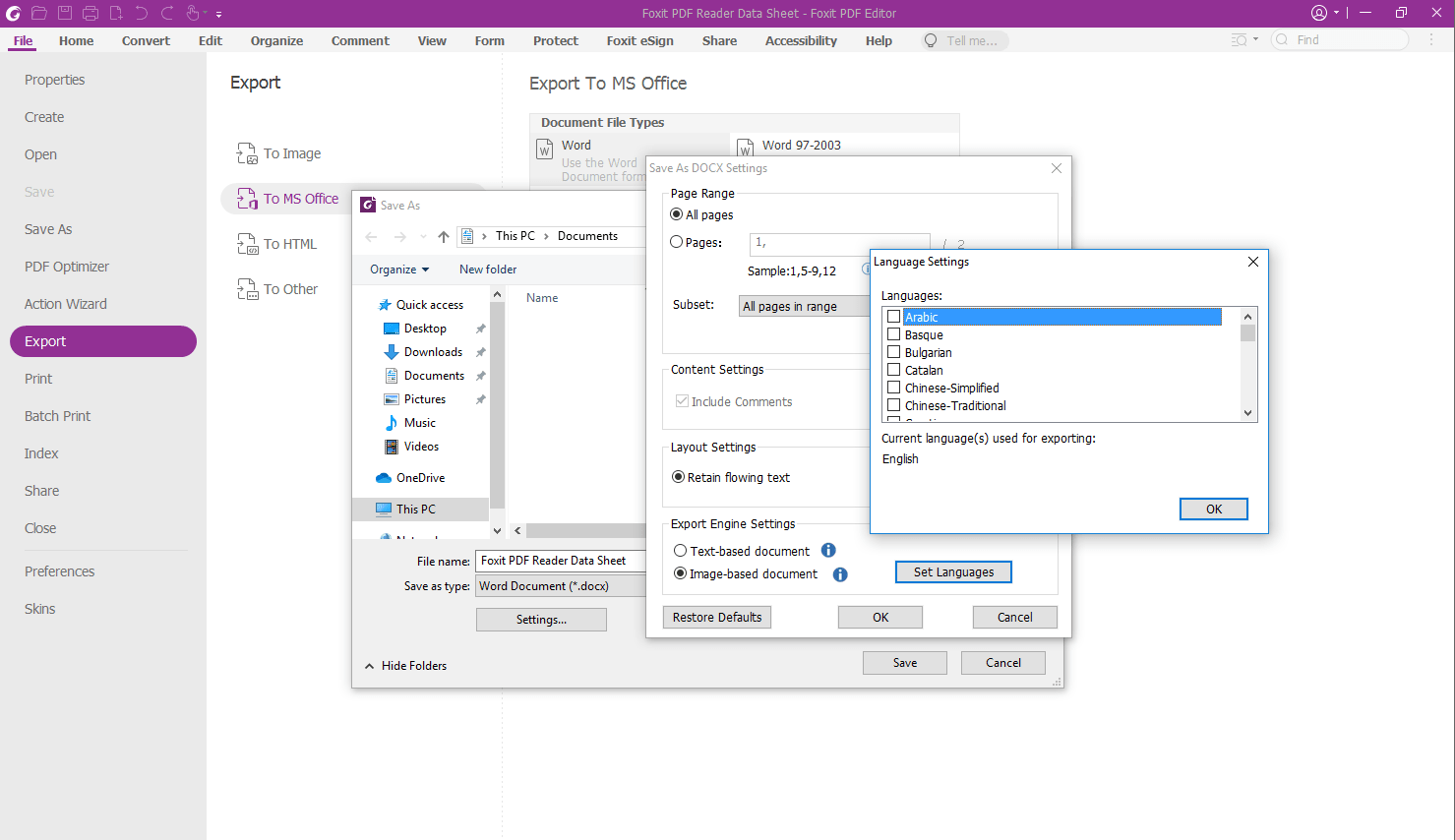The height and width of the screenshot is (840, 1455).
Task: Click the up-arrow folder navigation icon
Action: point(444,237)
